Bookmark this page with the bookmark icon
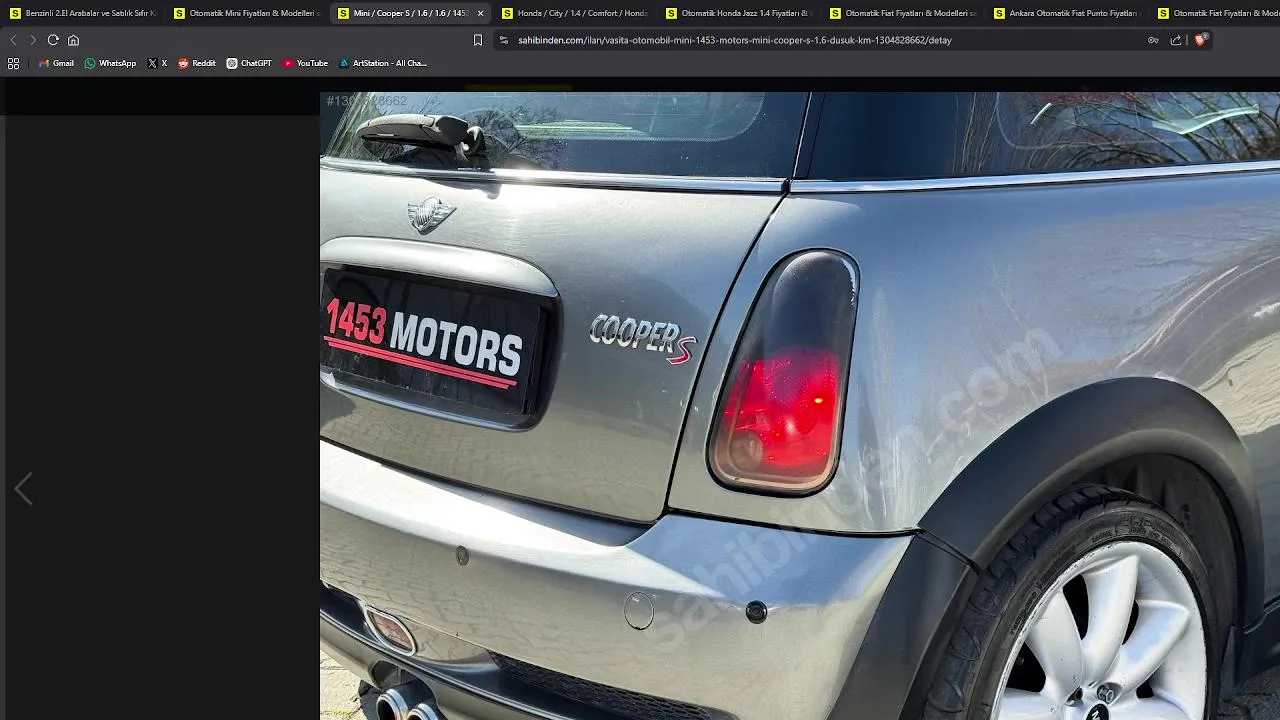 click(x=478, y=40)
